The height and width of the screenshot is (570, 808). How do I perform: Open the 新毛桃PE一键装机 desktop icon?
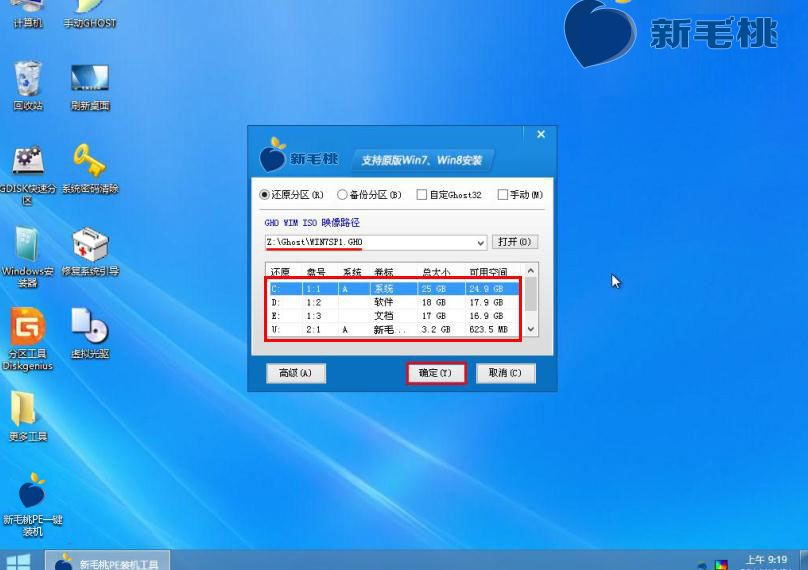tap(32, 505)
